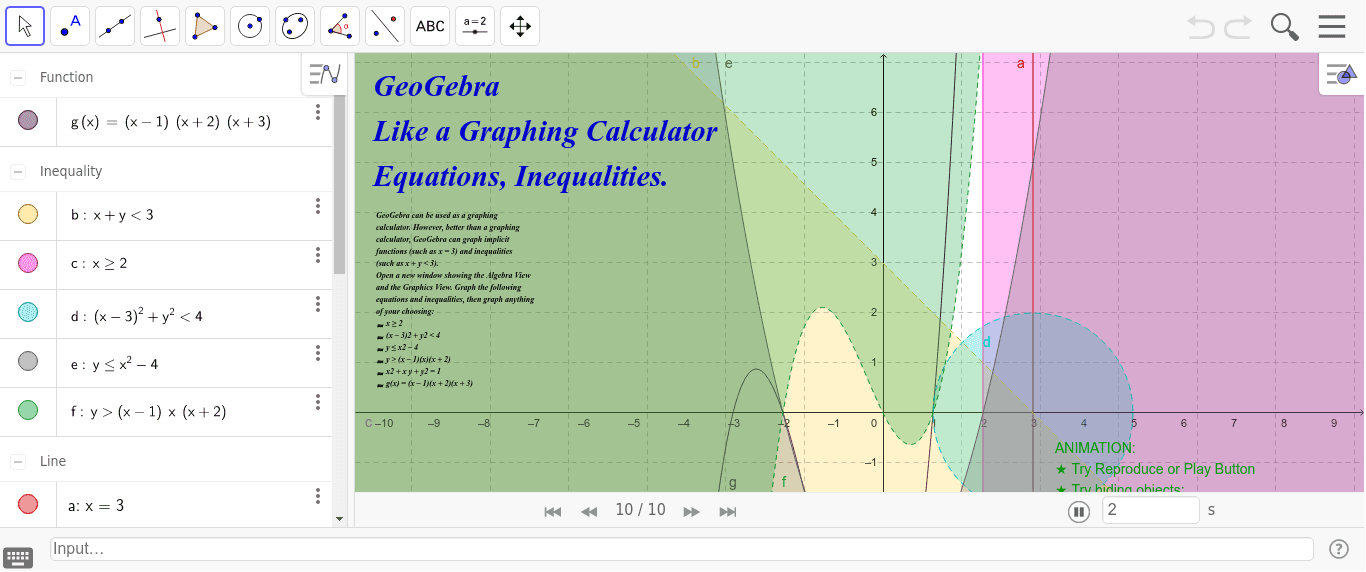This screenshot has height=572, width=1366.
Task: Jump to last construction step
Action: 728,511
